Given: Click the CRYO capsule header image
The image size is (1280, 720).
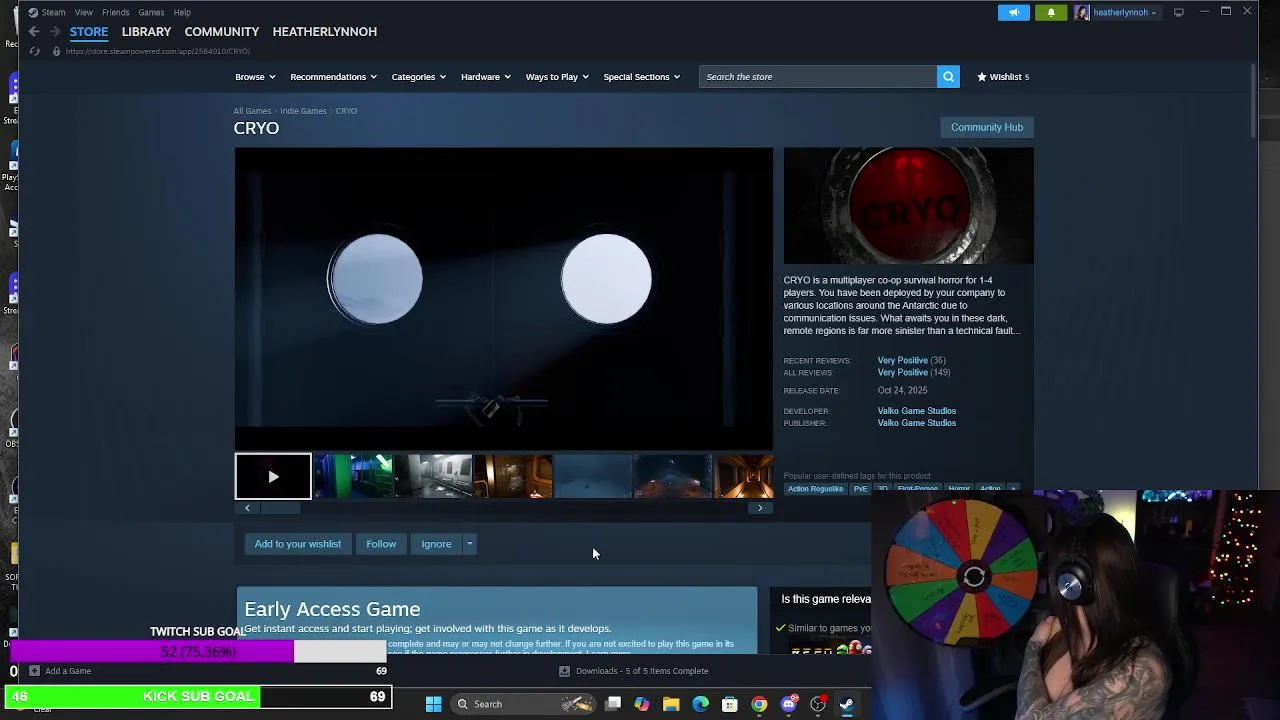Looking at the screenshot, I should tap(908, 206).
